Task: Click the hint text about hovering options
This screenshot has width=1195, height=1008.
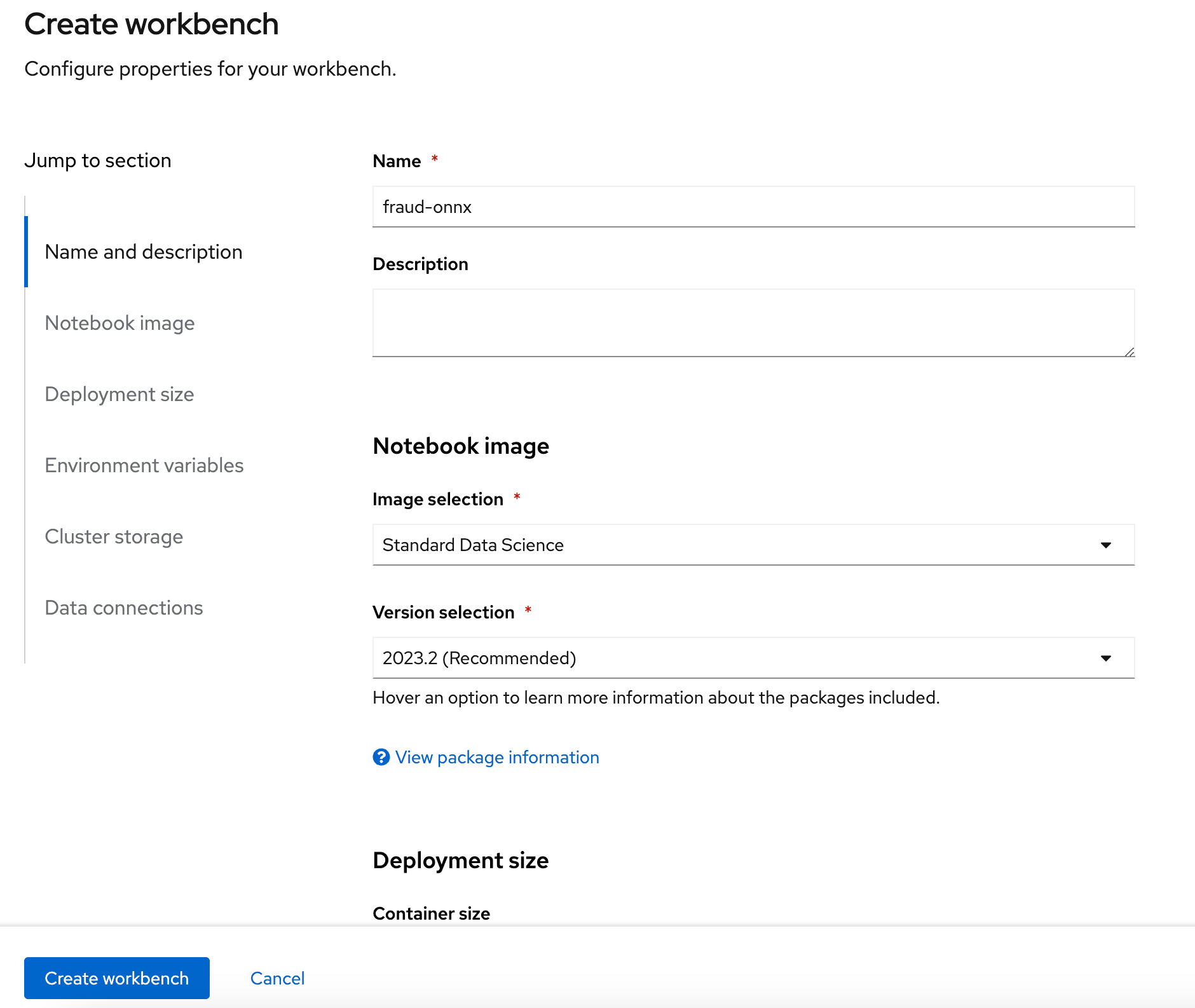Action: tap(656, 697)
